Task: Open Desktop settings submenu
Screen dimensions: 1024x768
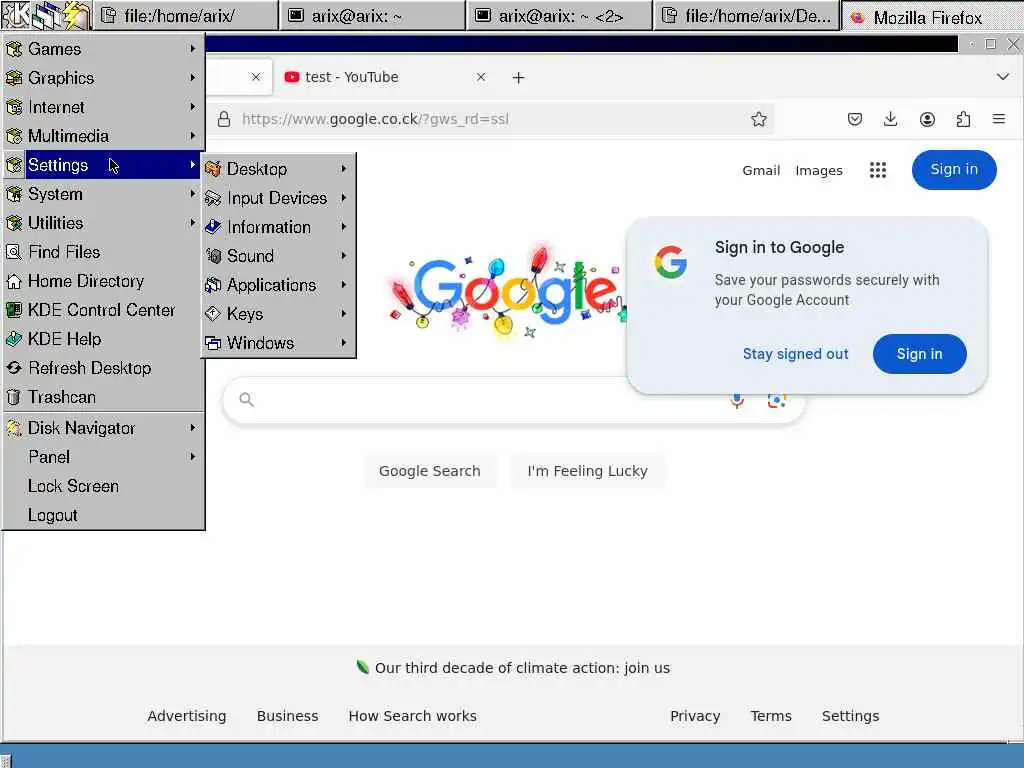Action: [279, 169]
